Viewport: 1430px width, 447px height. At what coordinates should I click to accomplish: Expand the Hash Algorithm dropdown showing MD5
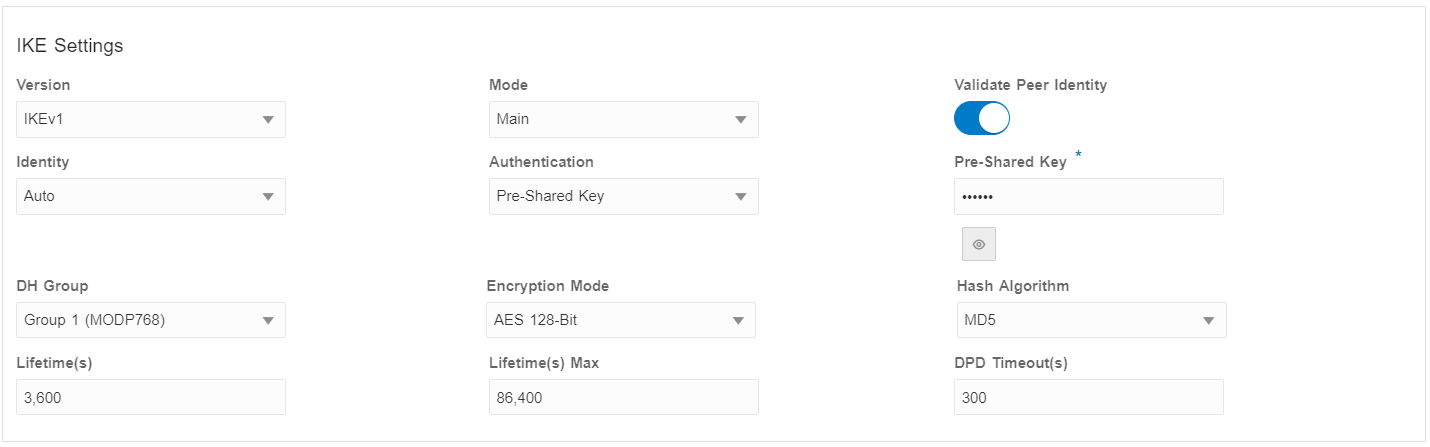(x=1090, y=320)
